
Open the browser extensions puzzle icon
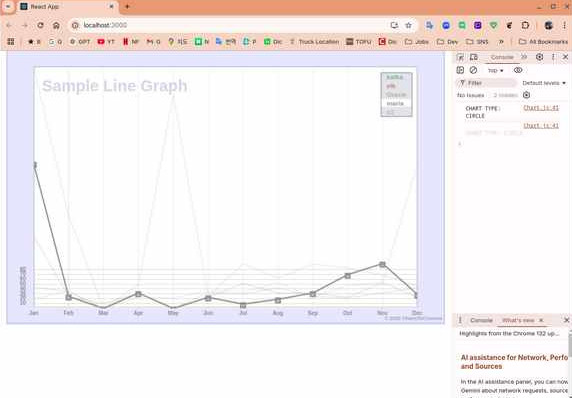(x=525, y=25)
